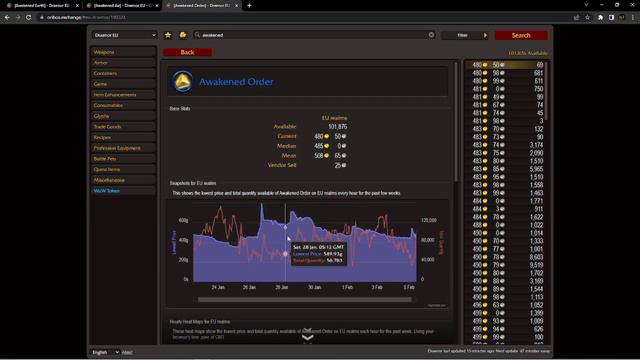The image size is (640, 360).
Task: Open the Draenor EU realm dropdown
Action: 124,35
